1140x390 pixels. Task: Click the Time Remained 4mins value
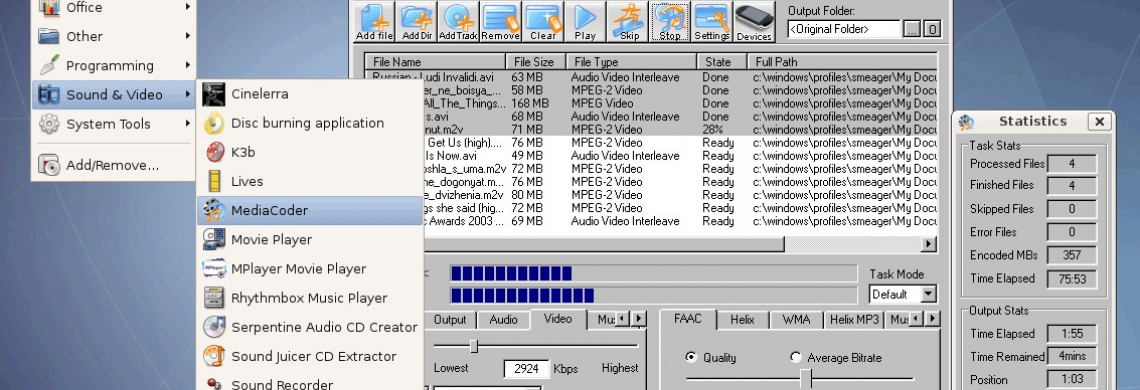[1072, 357]
